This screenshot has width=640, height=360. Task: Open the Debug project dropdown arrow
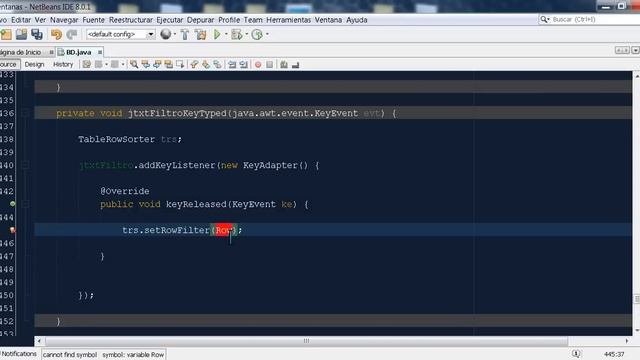click(x=247, y=34)
